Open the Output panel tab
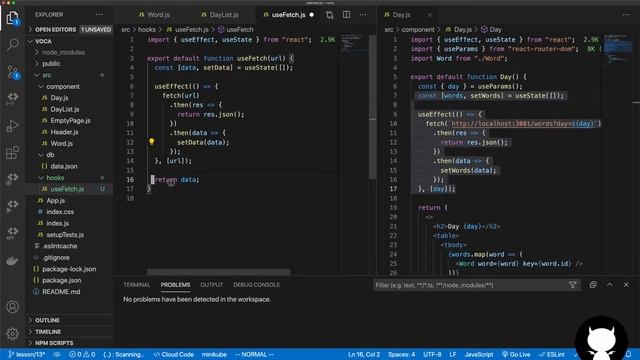 [211, 285]
